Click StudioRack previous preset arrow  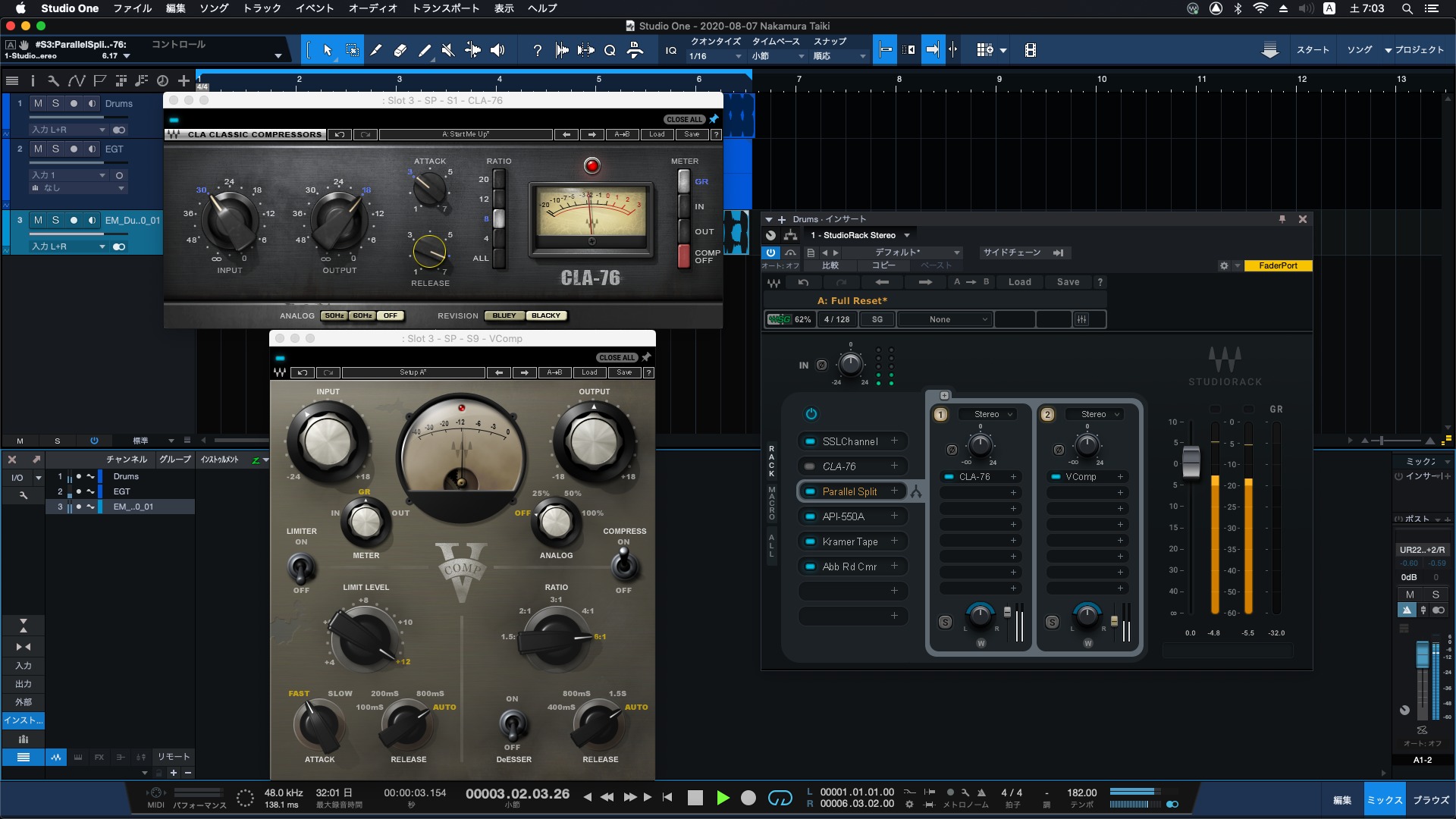point(882,282)
